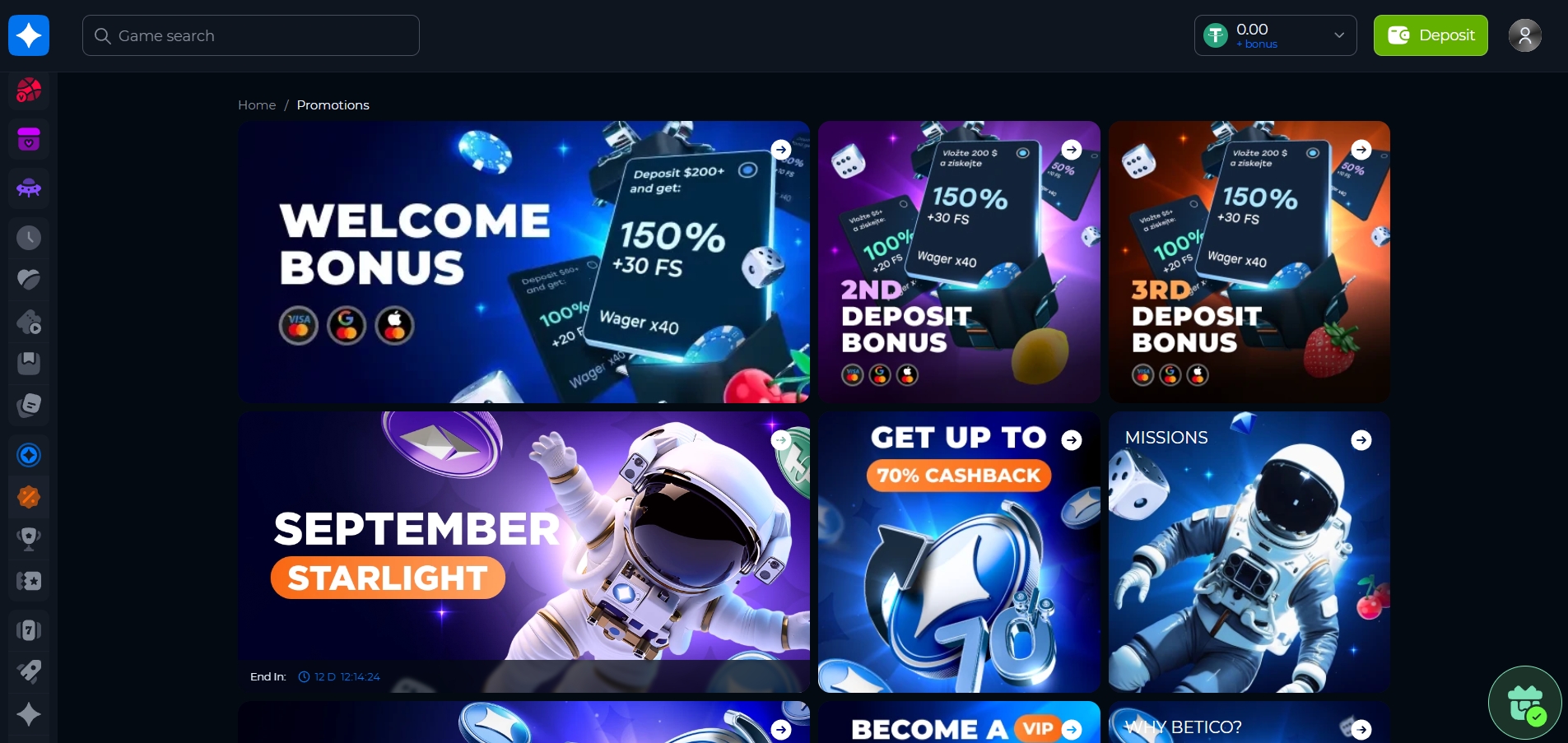Open the 3rd Deposit Bonus card

[x=1249, y=262]
